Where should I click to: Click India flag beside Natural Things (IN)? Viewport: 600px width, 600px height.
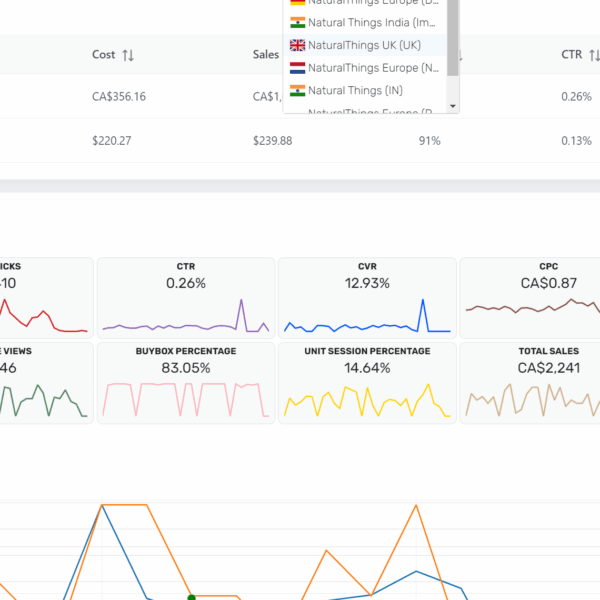pos(297,90)
